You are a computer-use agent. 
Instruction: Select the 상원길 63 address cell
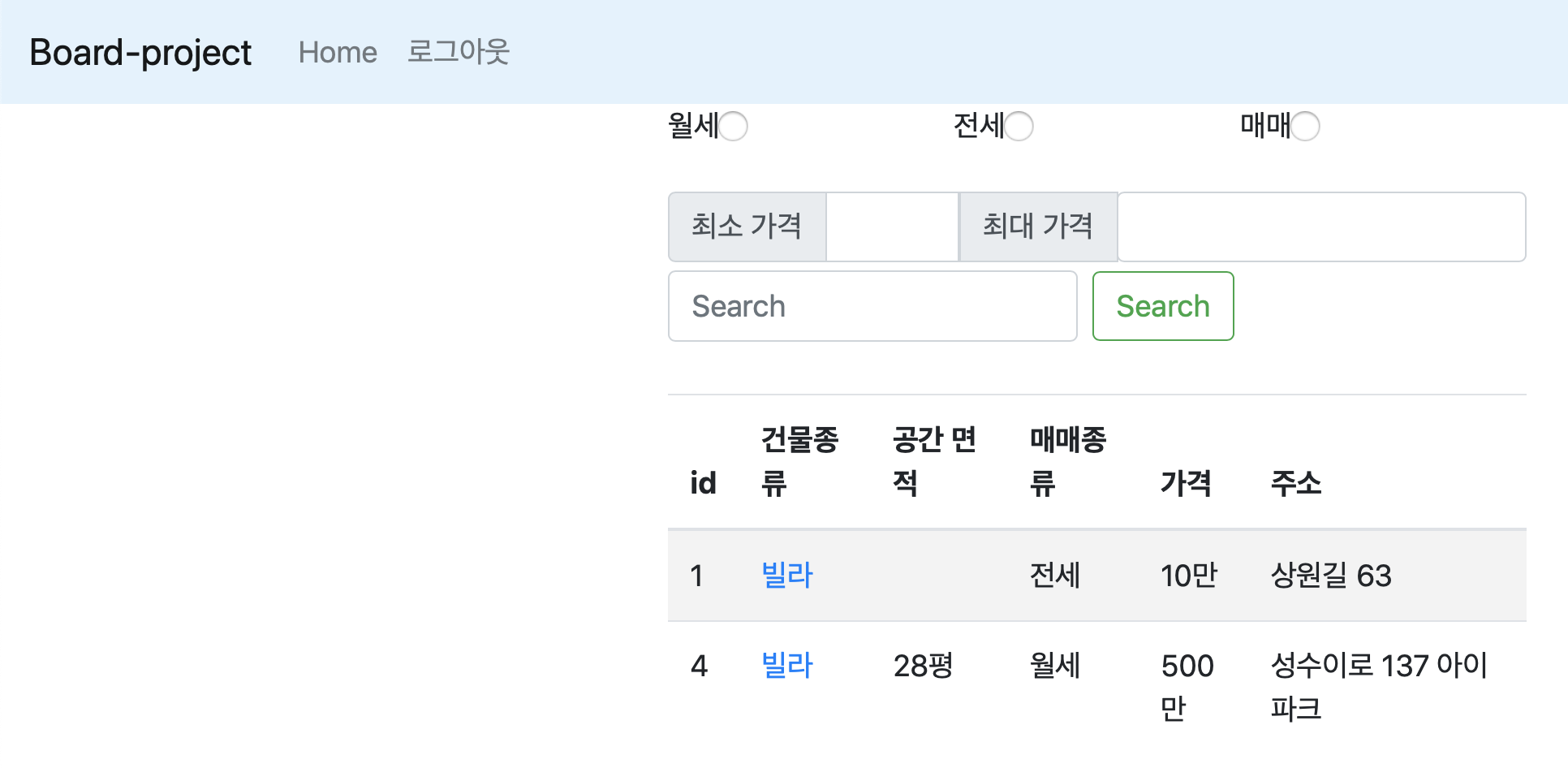1331,576
